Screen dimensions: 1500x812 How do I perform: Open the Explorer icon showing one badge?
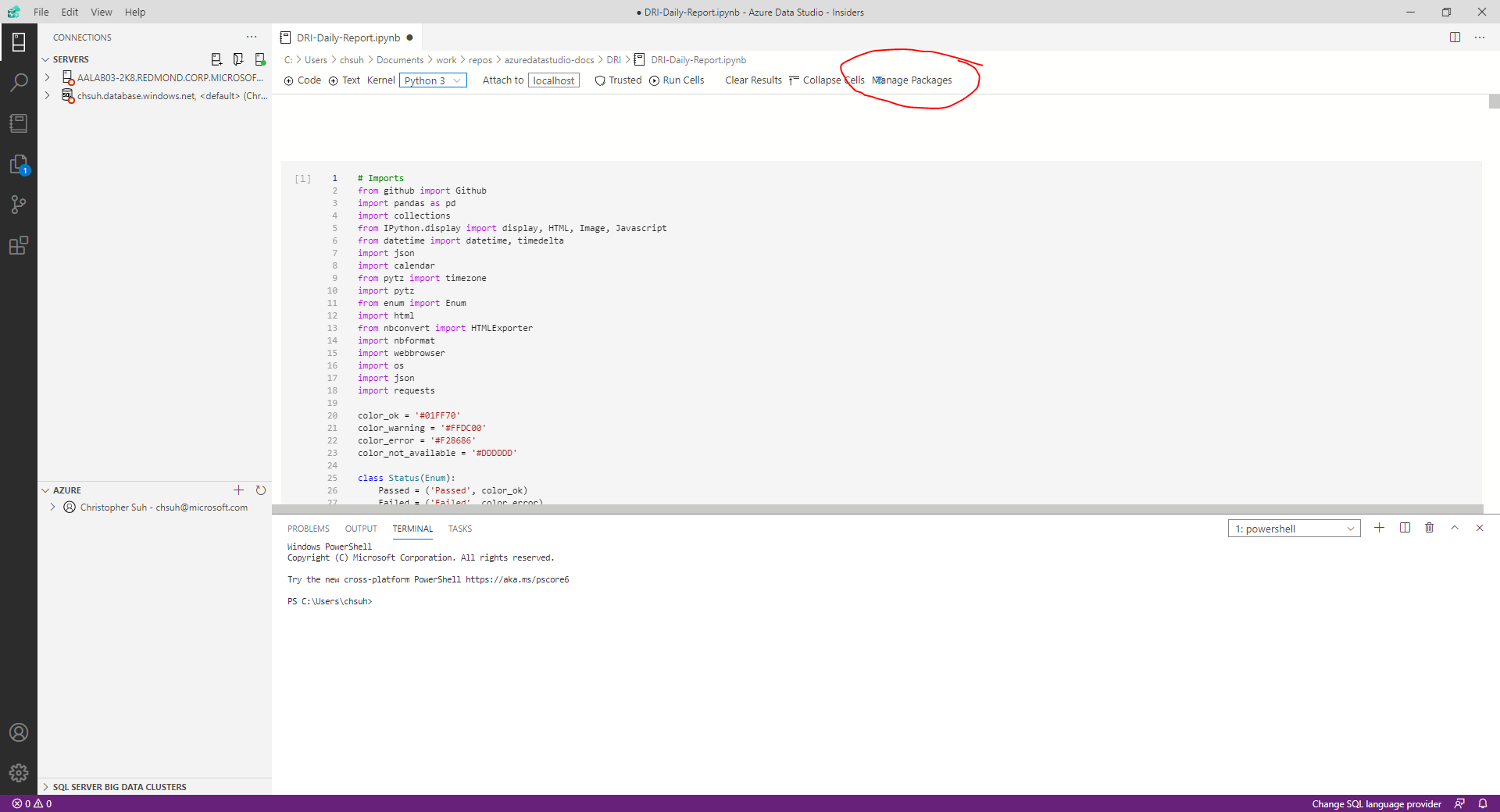(19, 165)
